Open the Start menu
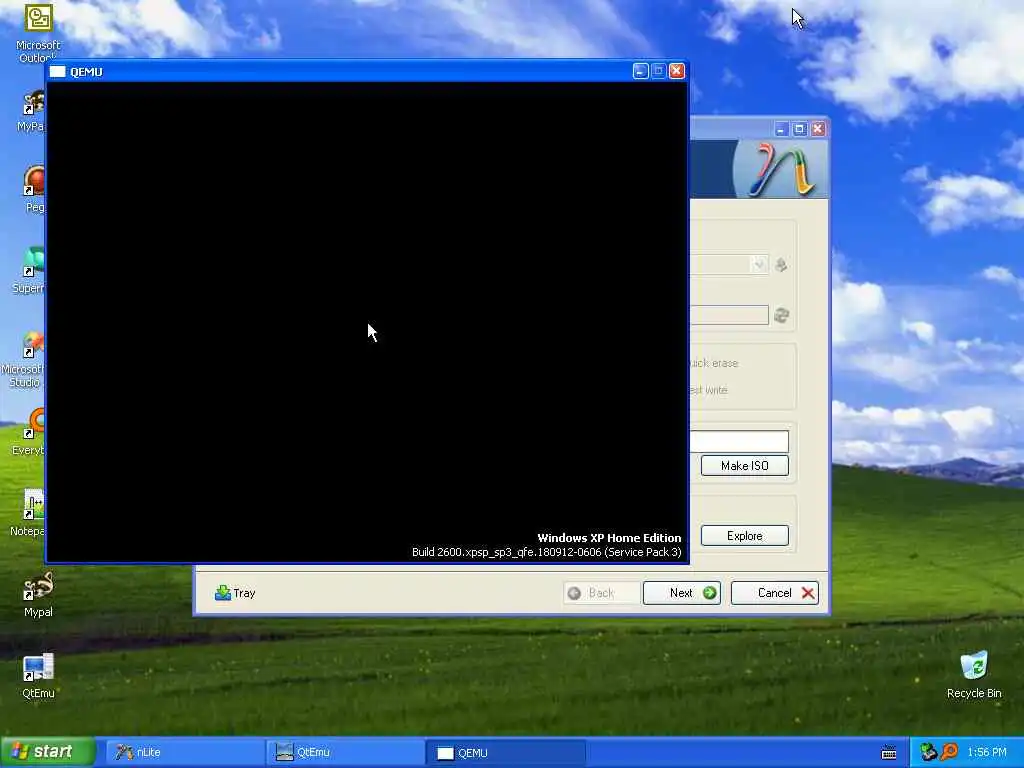The image size is (1024, 768). pyautogui.click(x=48, y=752)
